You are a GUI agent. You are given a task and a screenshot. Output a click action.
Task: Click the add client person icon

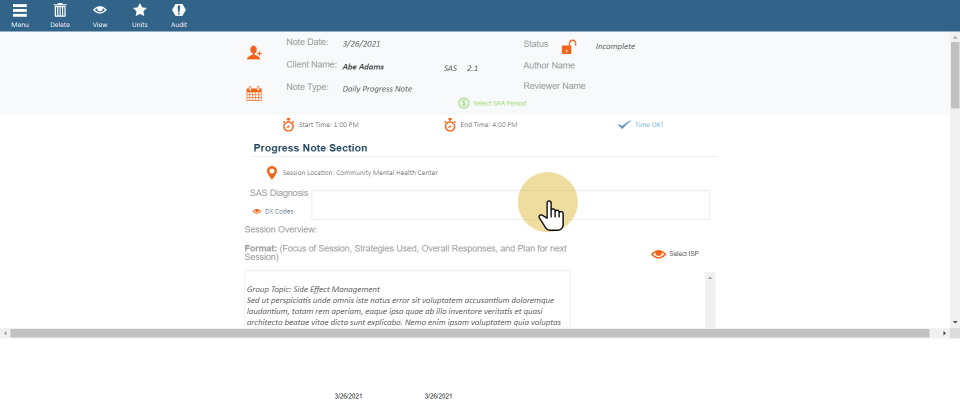tap(254, 53)
